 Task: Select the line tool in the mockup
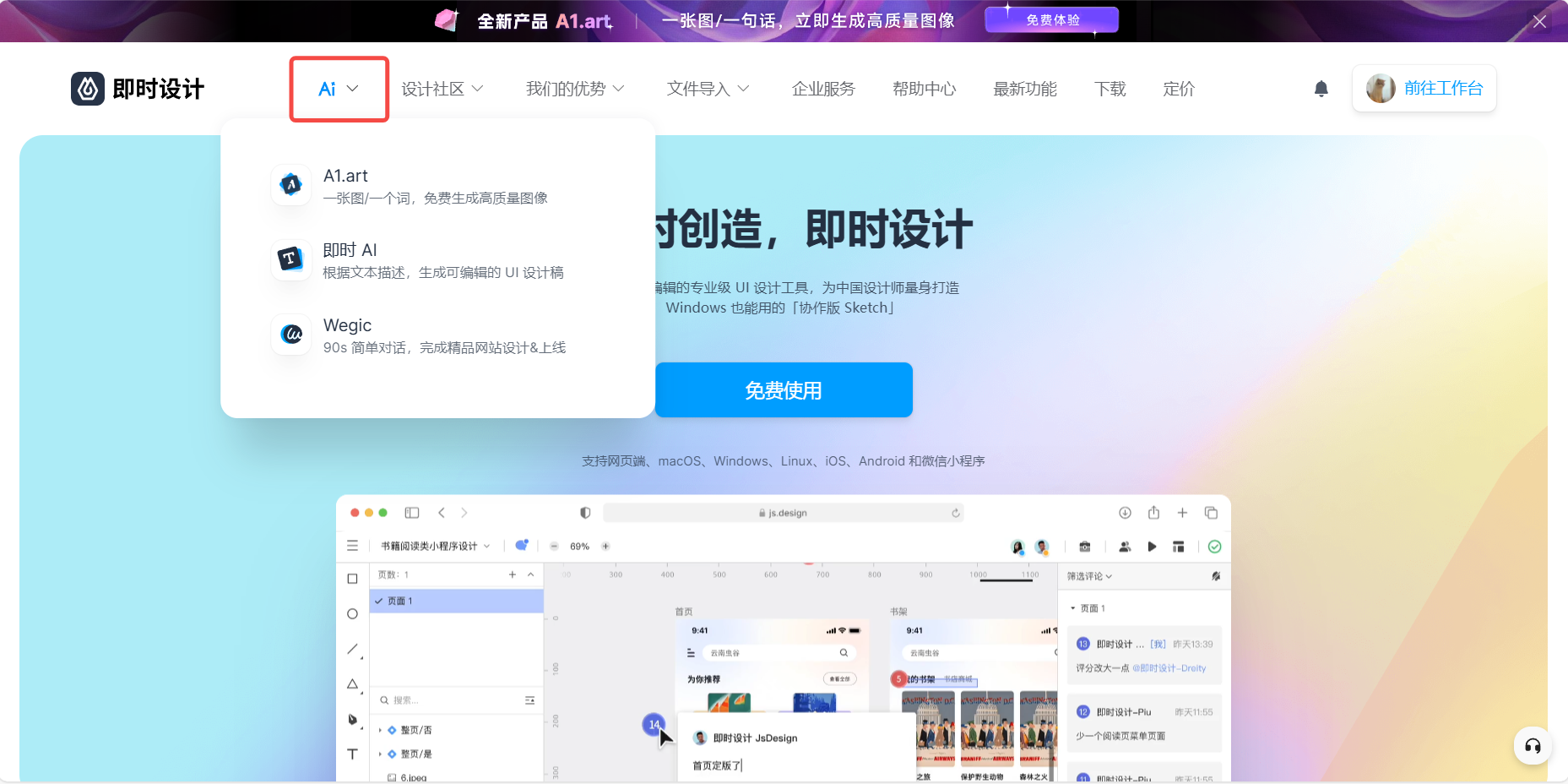tap(353, 649)
